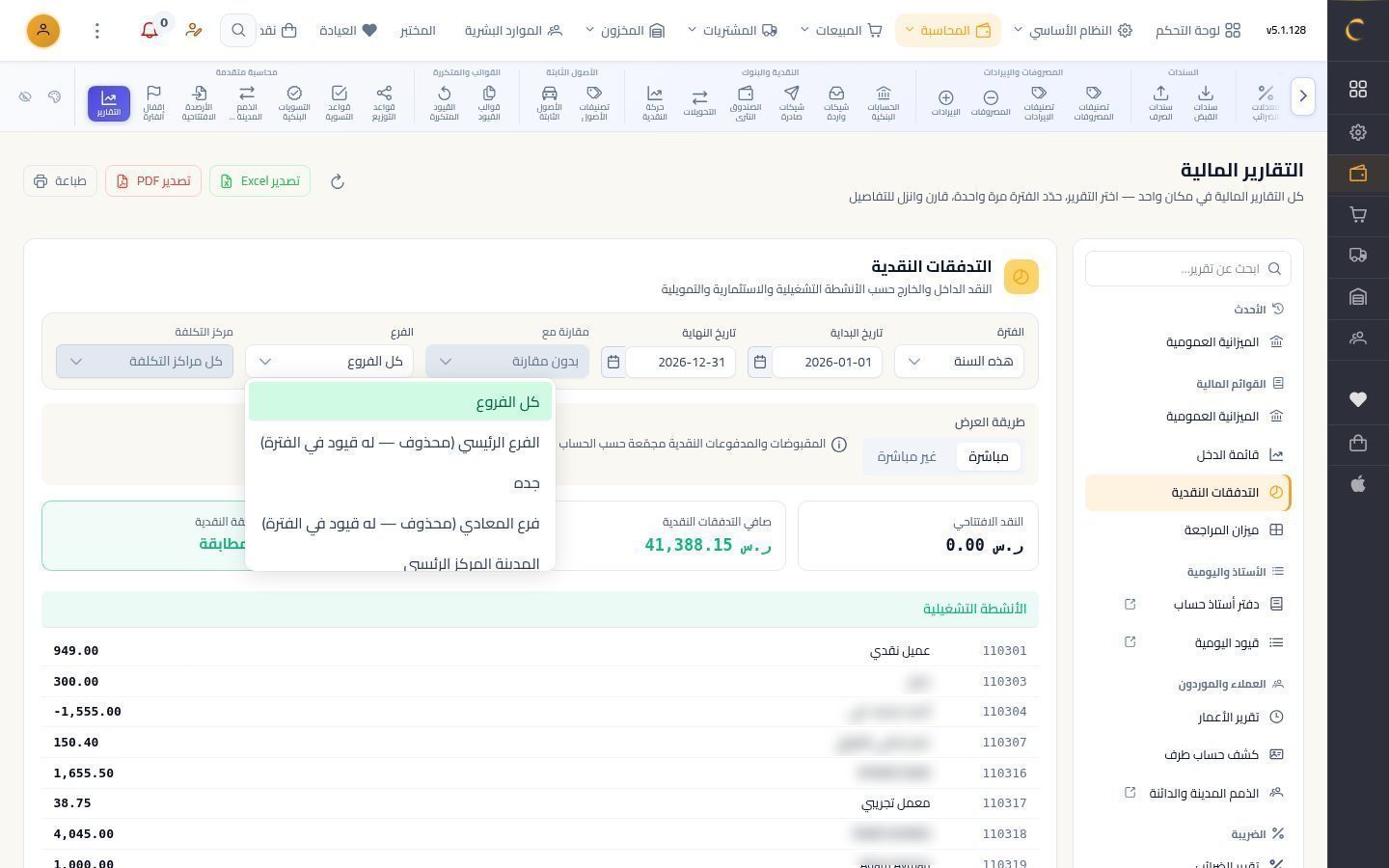
Task: Open حركة النقدية cash movement icon
Action: [x=655, y=102]
